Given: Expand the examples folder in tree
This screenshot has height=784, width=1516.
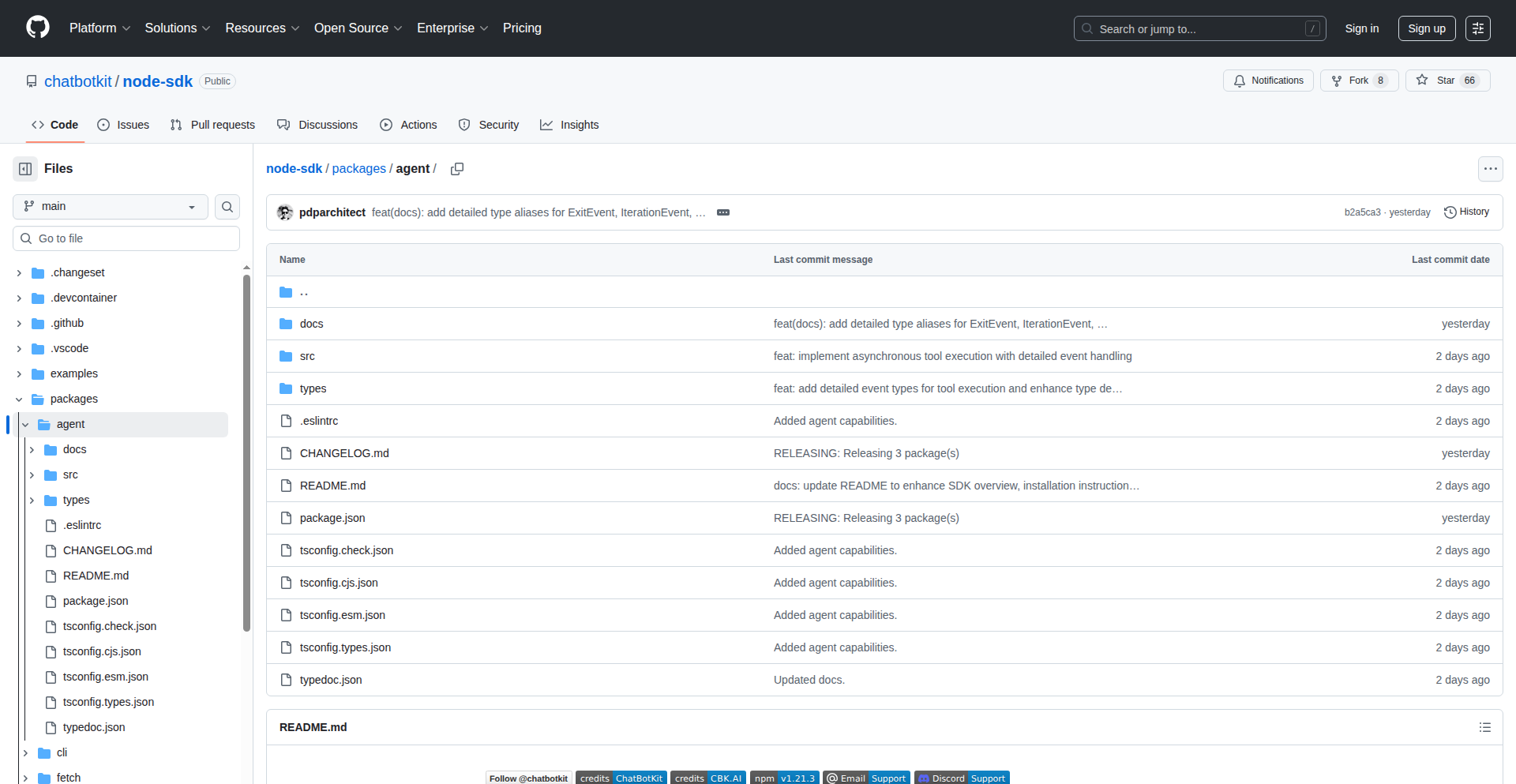Looking at the screenshot, I should (x=19, y=373).
